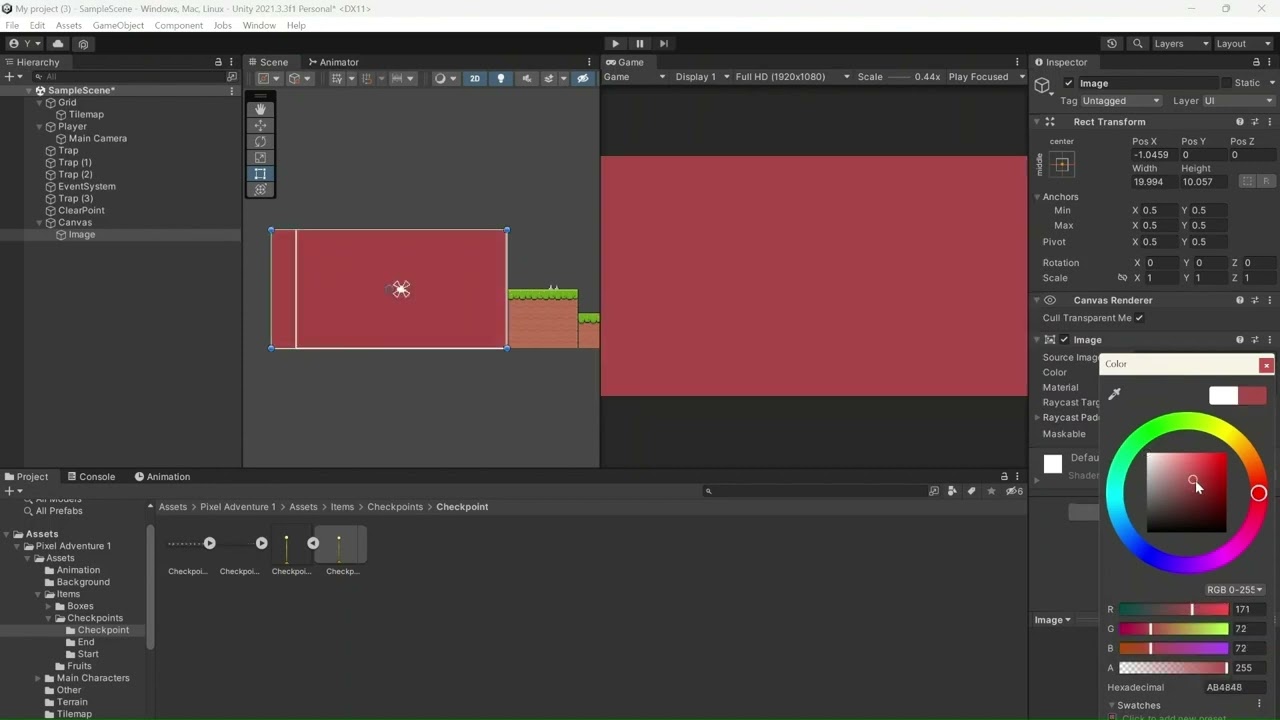Open the Layout dropdown
This screenshot has width=1280, height=720.
click(1244, 44)
